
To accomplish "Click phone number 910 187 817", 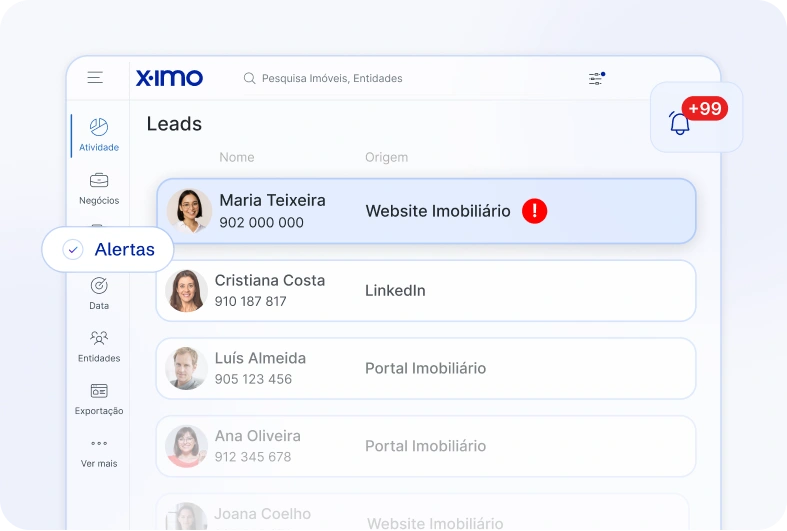I will click(x=250, y=301).
